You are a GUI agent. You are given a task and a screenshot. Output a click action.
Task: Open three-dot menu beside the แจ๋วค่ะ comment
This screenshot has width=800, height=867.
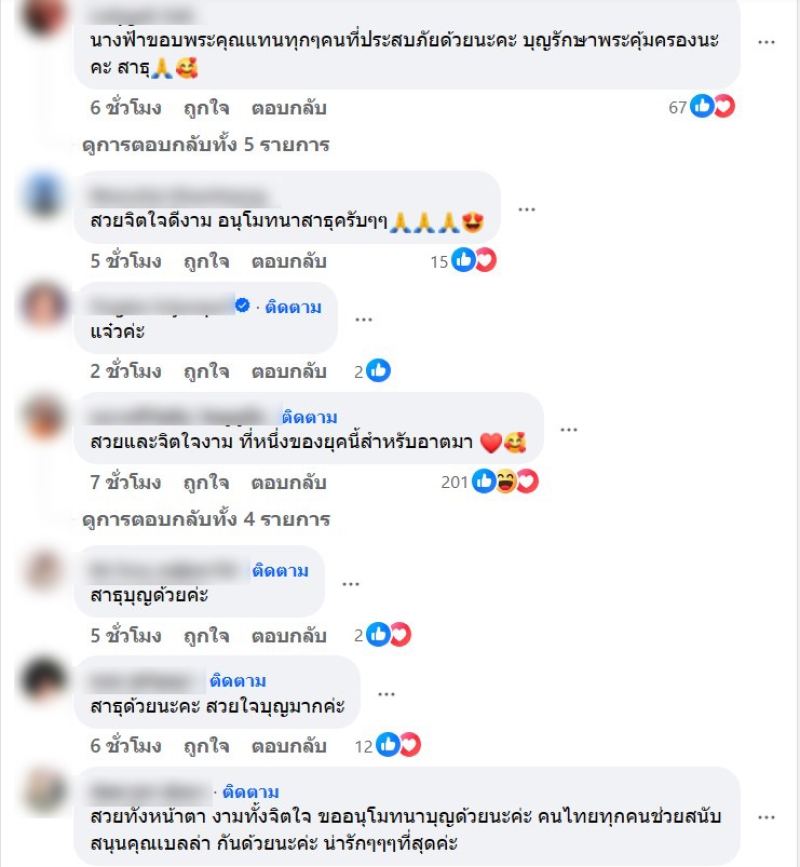coord(363,319)
